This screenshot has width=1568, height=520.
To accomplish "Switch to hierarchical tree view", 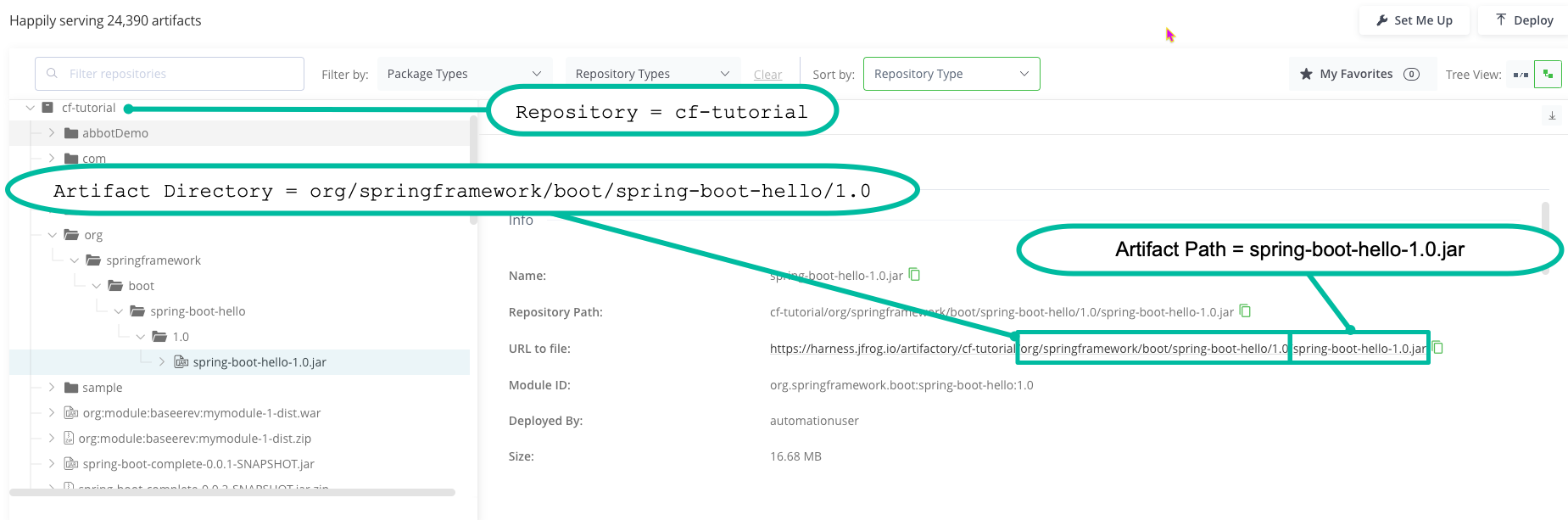I will 1548,75.
